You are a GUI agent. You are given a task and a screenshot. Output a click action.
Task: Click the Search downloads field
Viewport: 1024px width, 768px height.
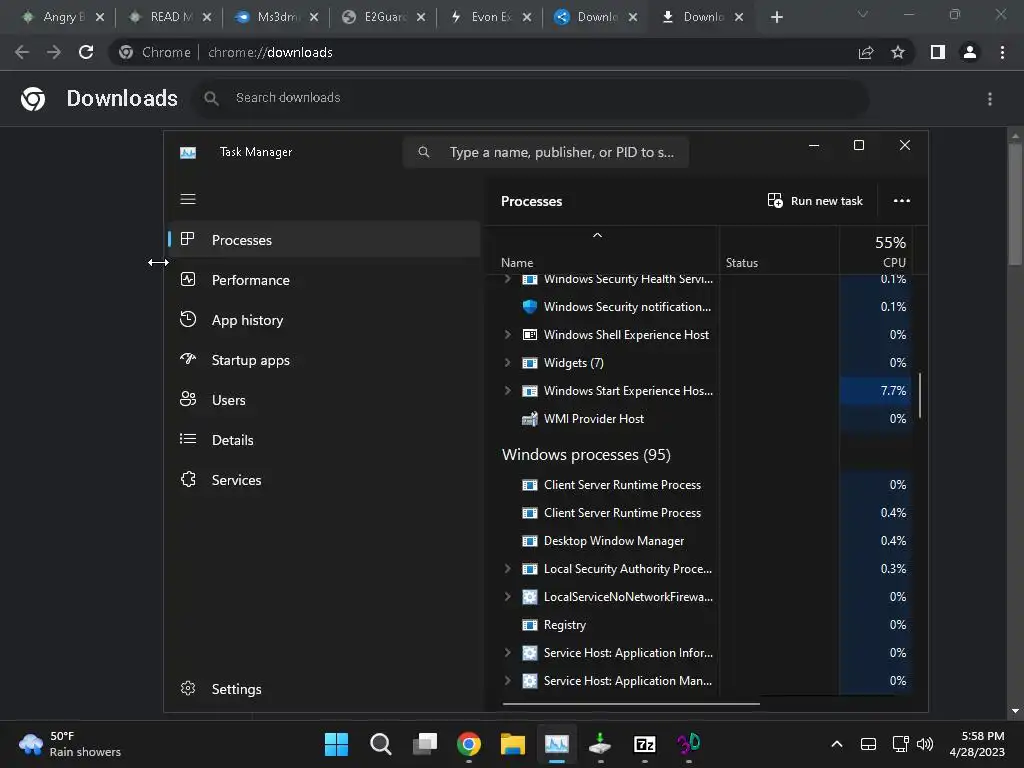532,98
